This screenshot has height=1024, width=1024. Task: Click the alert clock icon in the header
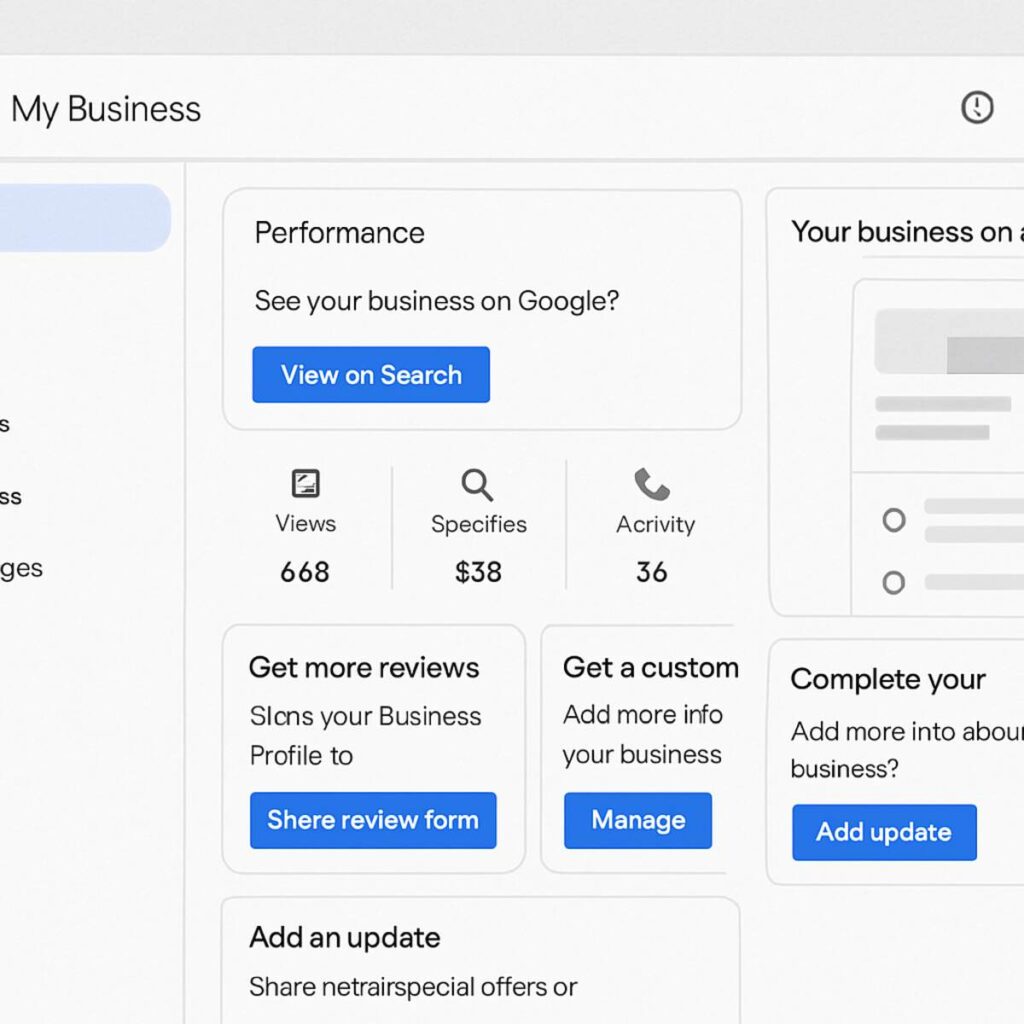977,107
